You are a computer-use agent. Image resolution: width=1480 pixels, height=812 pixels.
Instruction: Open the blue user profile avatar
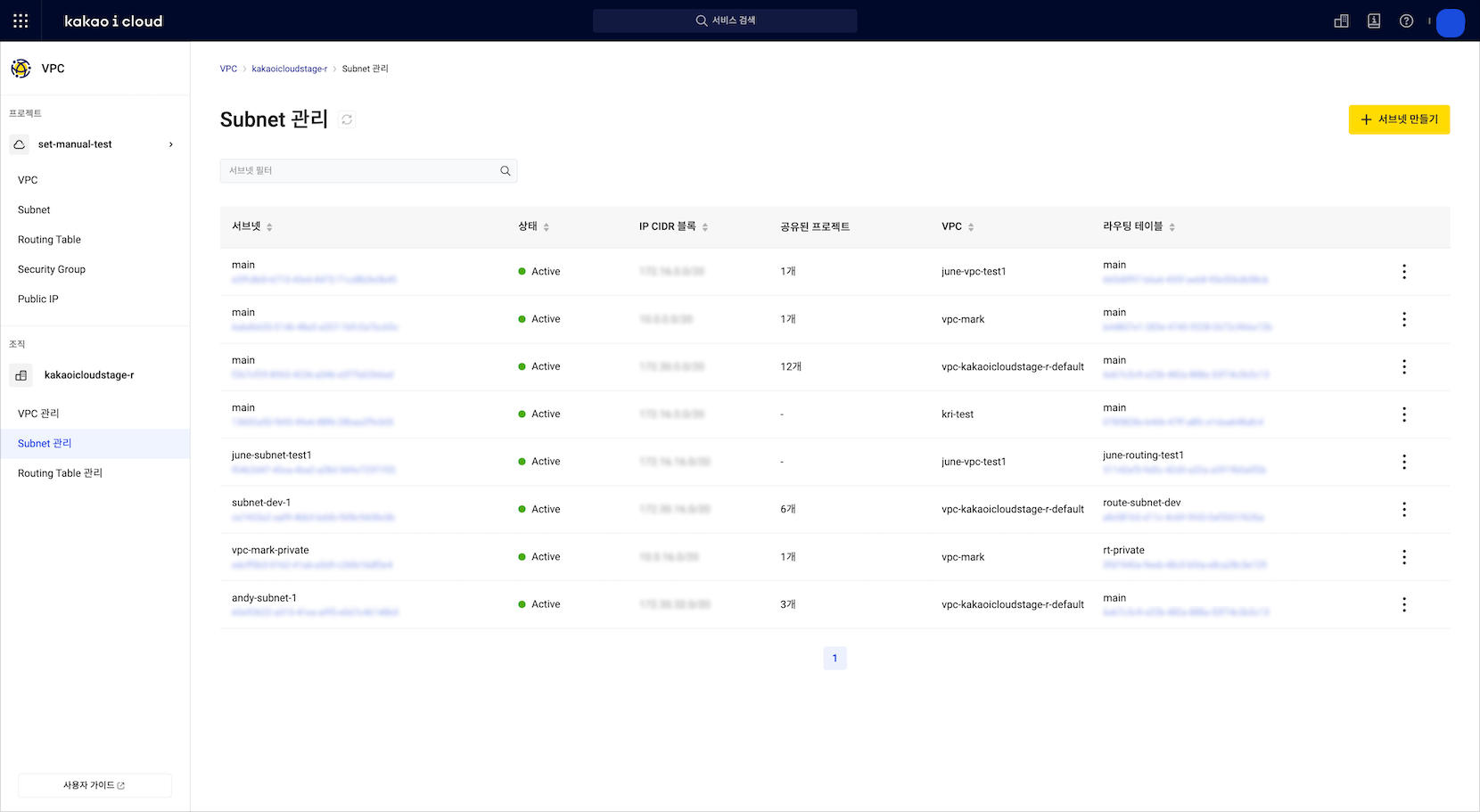coord(1451,22)
